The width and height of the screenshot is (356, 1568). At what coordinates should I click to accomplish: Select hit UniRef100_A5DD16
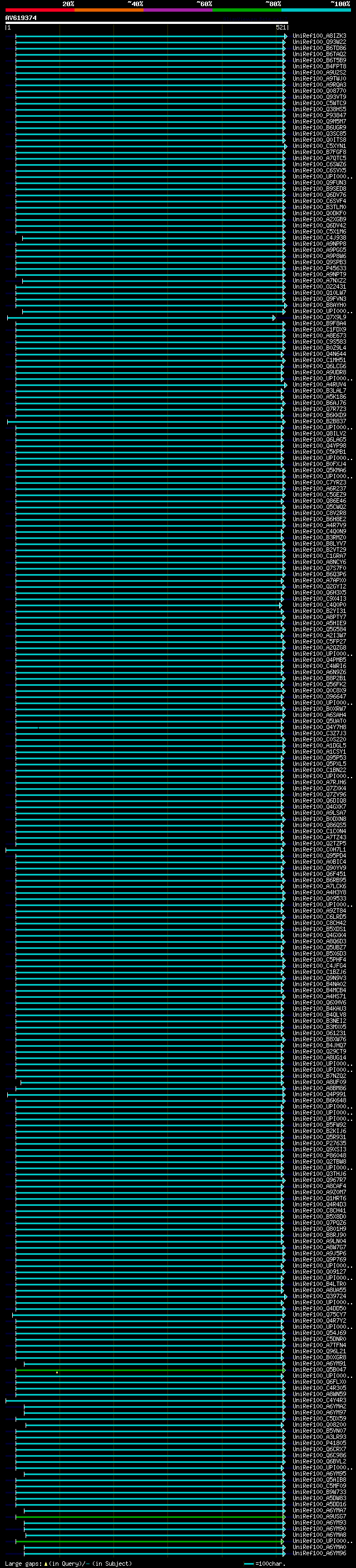click(319, 1504)
